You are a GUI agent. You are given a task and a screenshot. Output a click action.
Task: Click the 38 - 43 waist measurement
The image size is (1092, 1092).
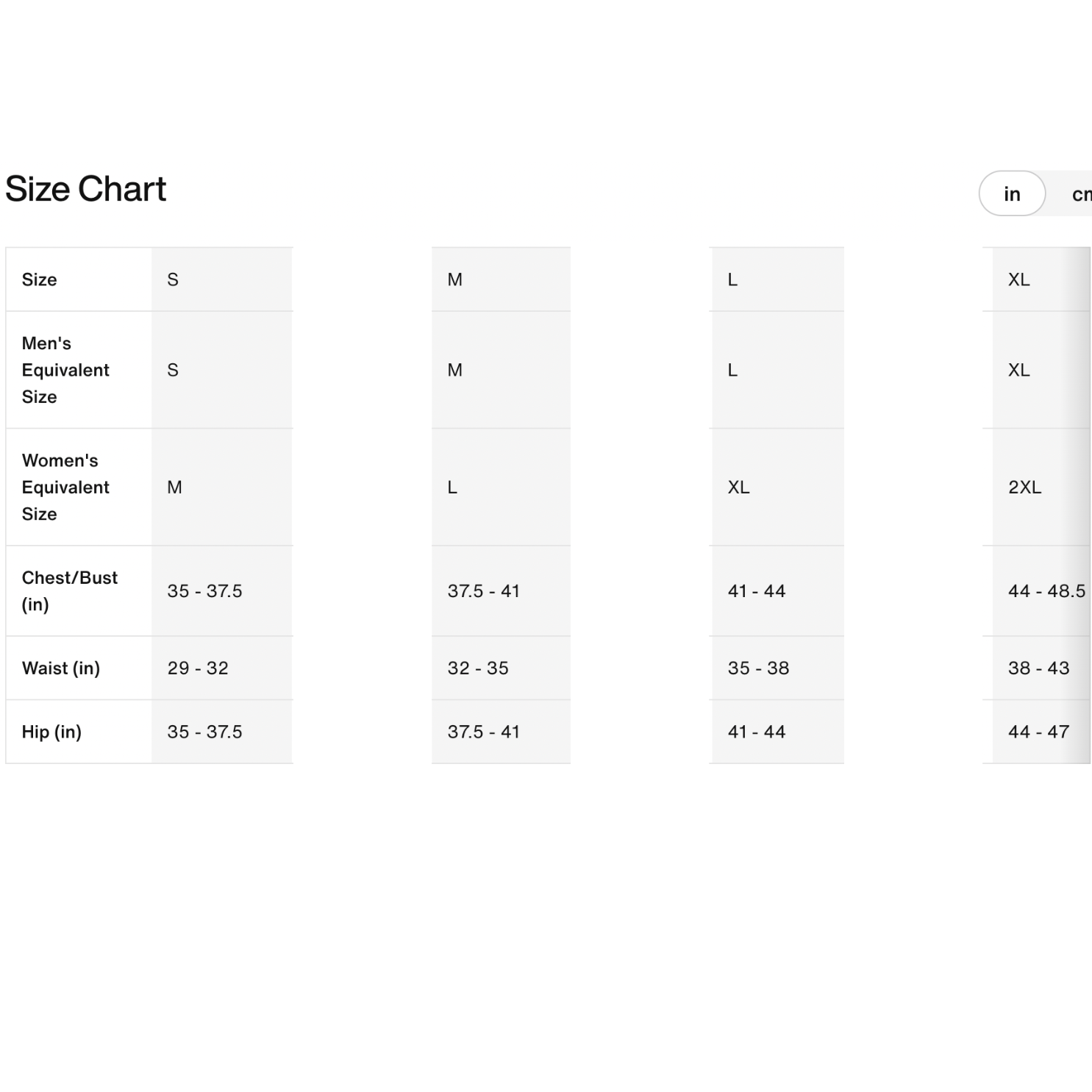[1038, 668]
